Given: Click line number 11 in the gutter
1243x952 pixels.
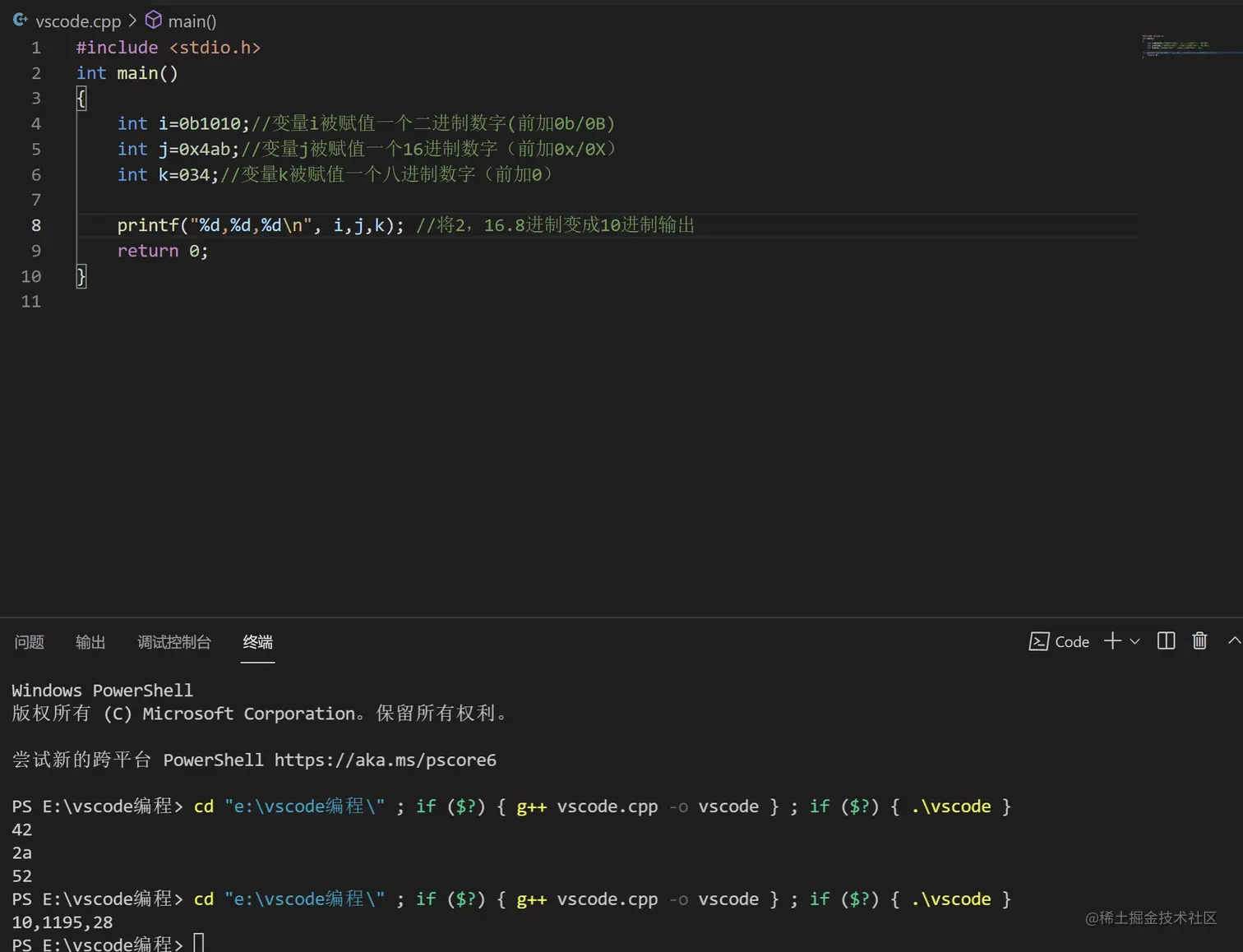Looking at the screenshot, I should [x=31, y=302].
